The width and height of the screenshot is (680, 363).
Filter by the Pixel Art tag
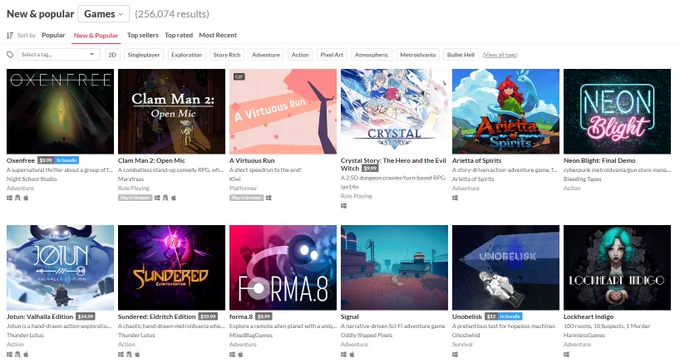click(332, 55)
